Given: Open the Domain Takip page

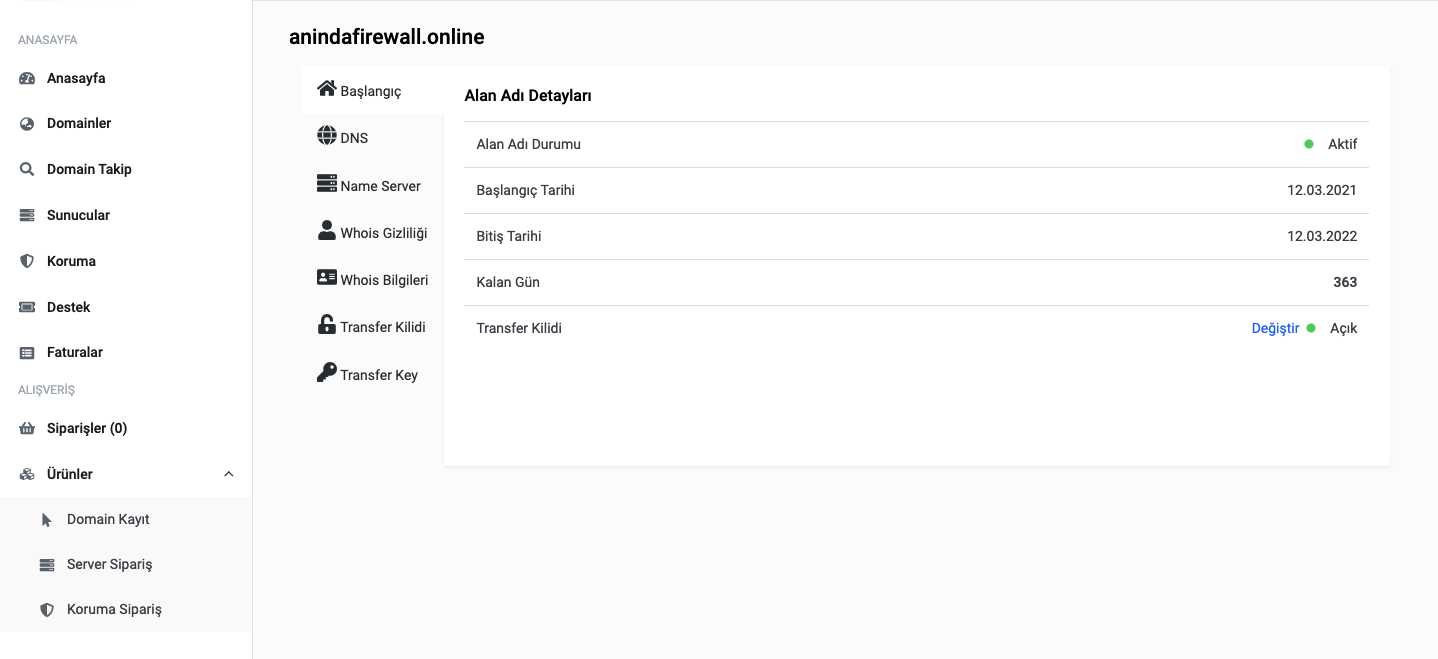Looking at the screenshot, I should [x=89, y=169].
